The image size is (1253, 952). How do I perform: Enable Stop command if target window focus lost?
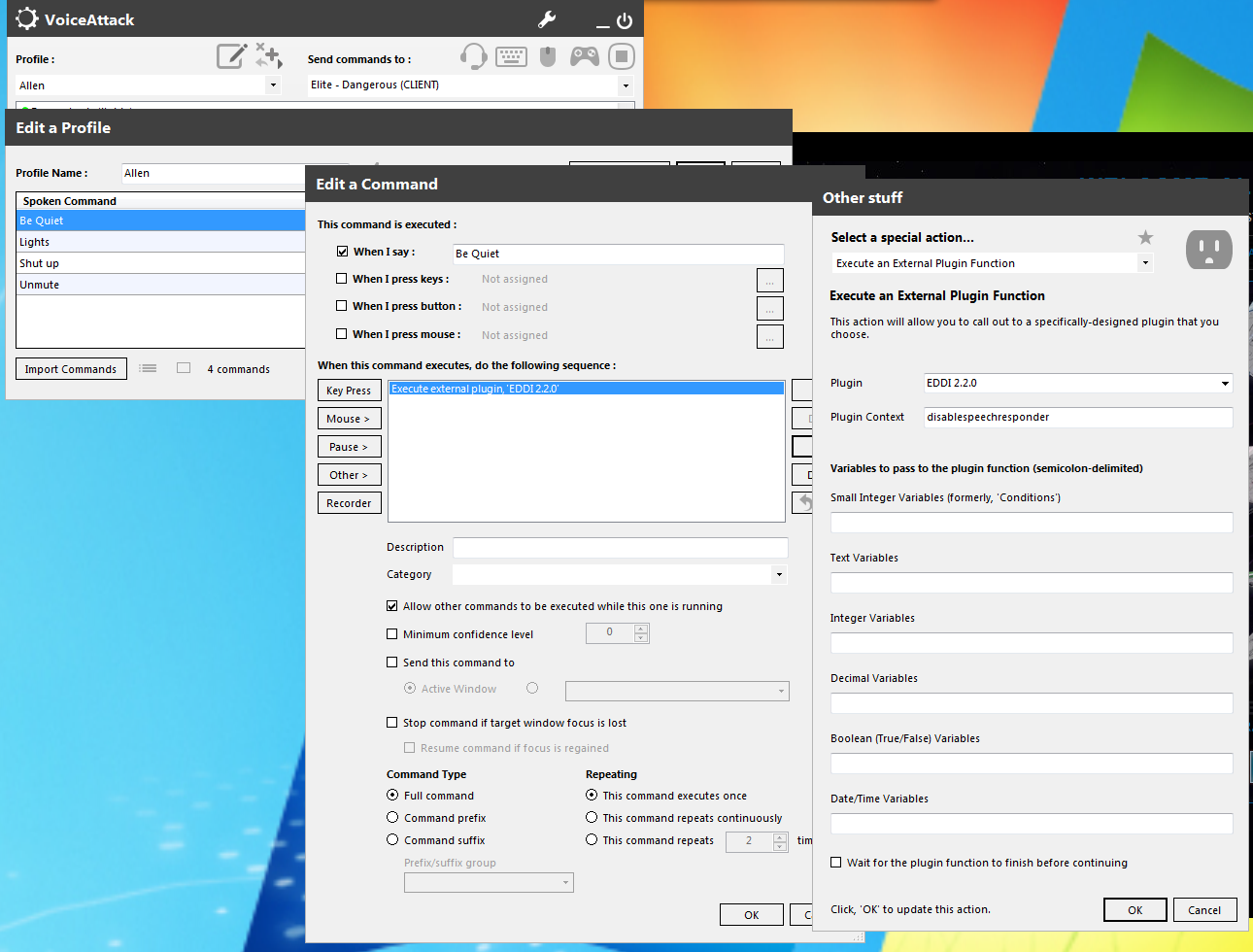pos(392,722)
